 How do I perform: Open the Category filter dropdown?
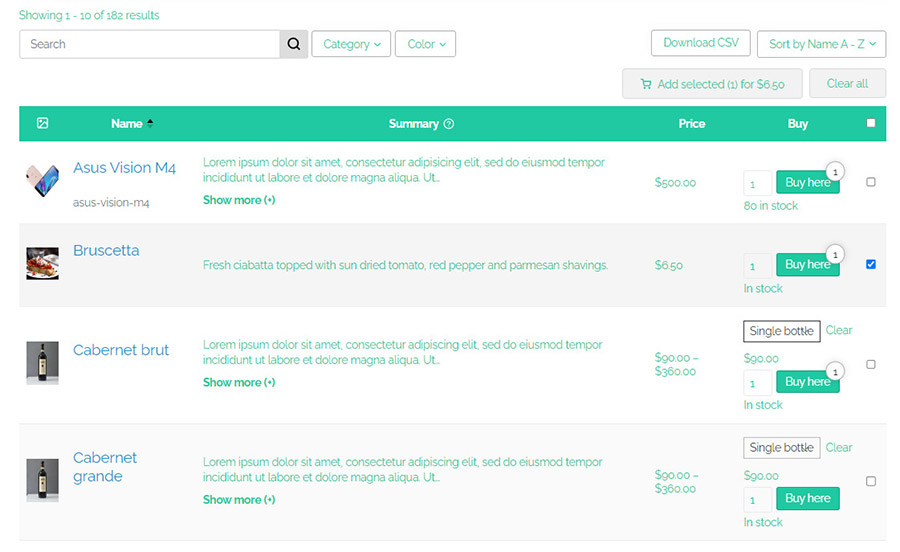351,44
